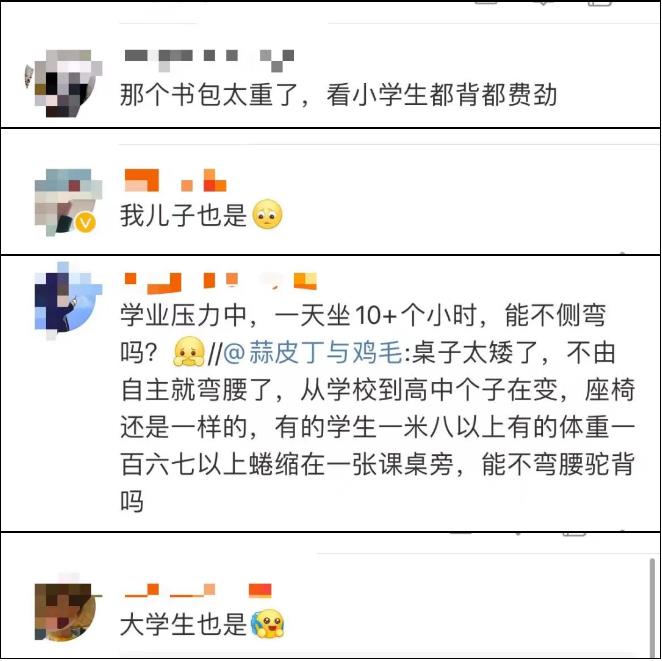This screenshot has height=661, width=662.
Task: Click the worried emoji before //@蒜皮丁与鸡毛
Action: pyautogui.click(x=189, y=351)
